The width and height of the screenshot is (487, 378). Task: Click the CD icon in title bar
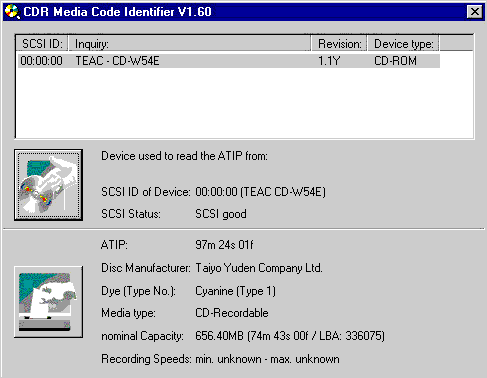(12, 12)
